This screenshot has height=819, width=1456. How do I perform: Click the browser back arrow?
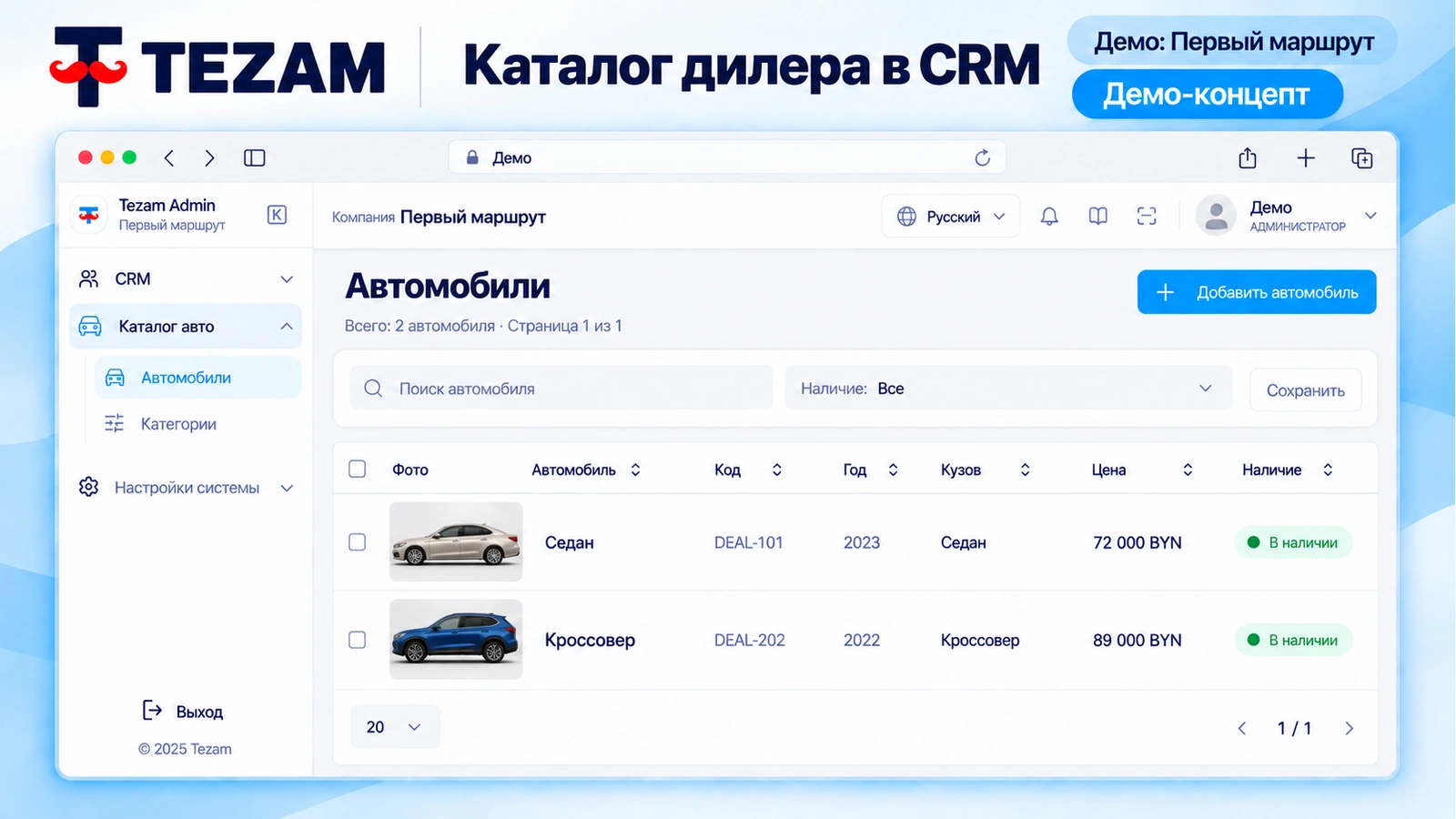click(169, 158)
